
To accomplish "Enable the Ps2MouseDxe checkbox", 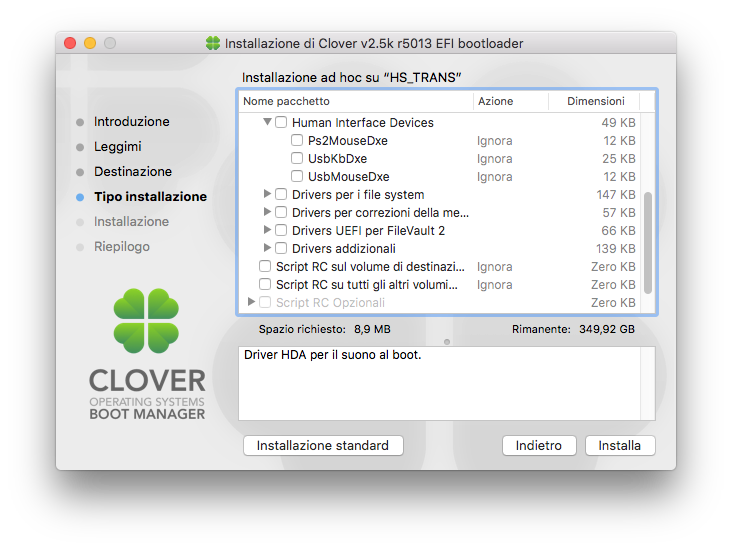I will coord(297,140).
